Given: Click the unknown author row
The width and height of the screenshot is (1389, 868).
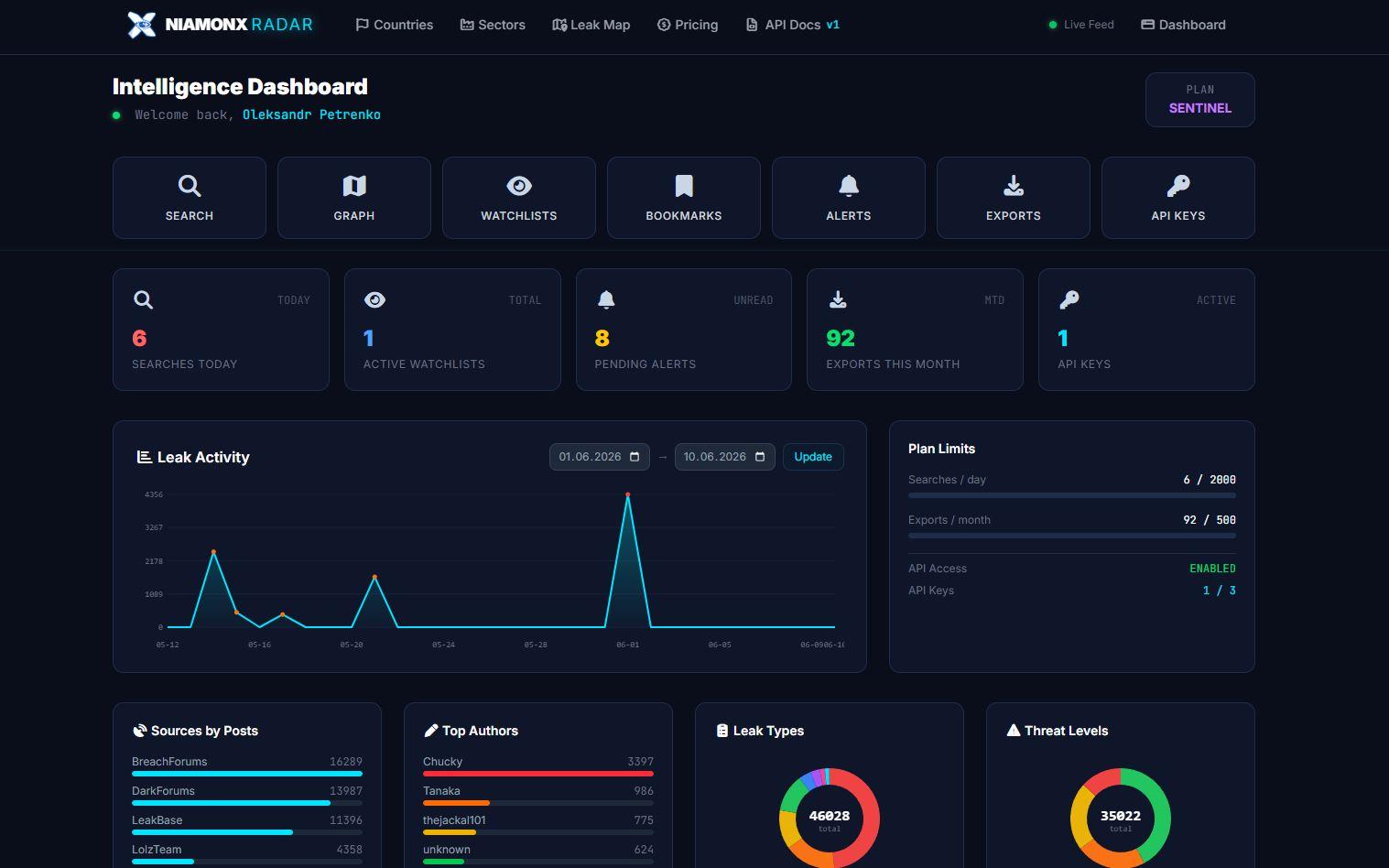Looking at the screenshot, I should [x=538, y=854].
